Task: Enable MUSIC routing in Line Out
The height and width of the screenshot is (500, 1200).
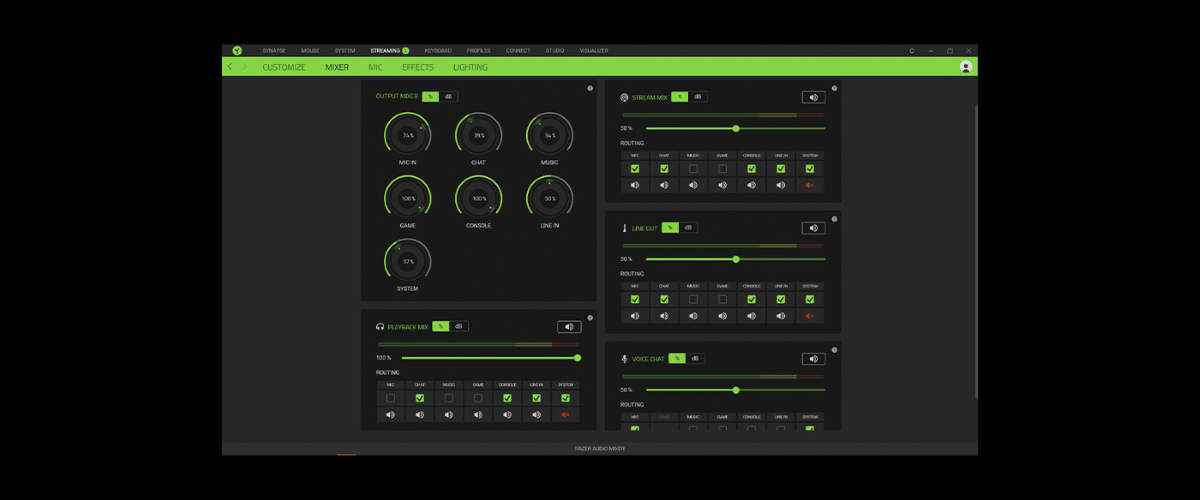Action: [x=693, y=299]
